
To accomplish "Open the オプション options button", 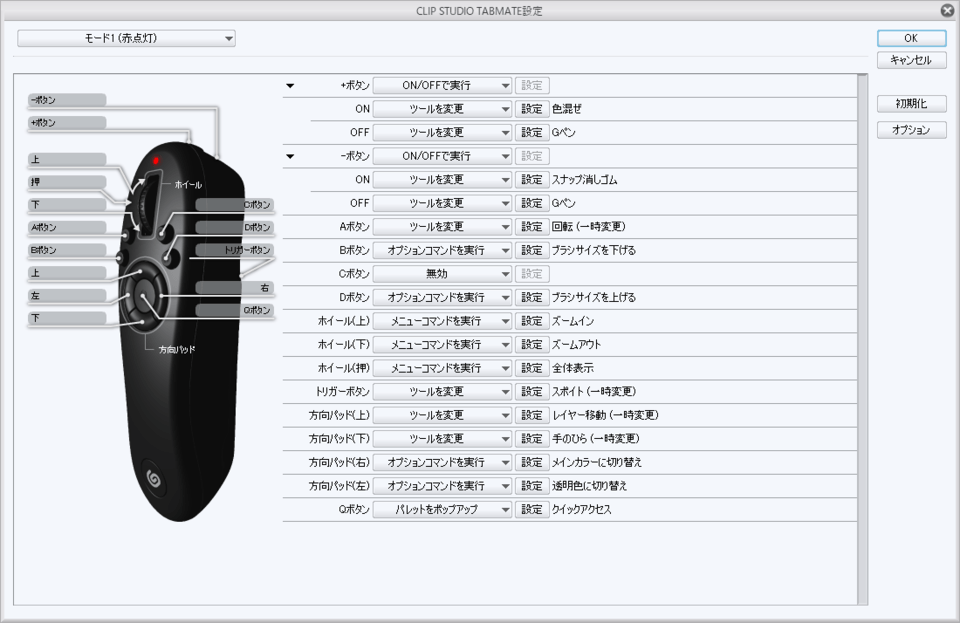I will point(911,130).
